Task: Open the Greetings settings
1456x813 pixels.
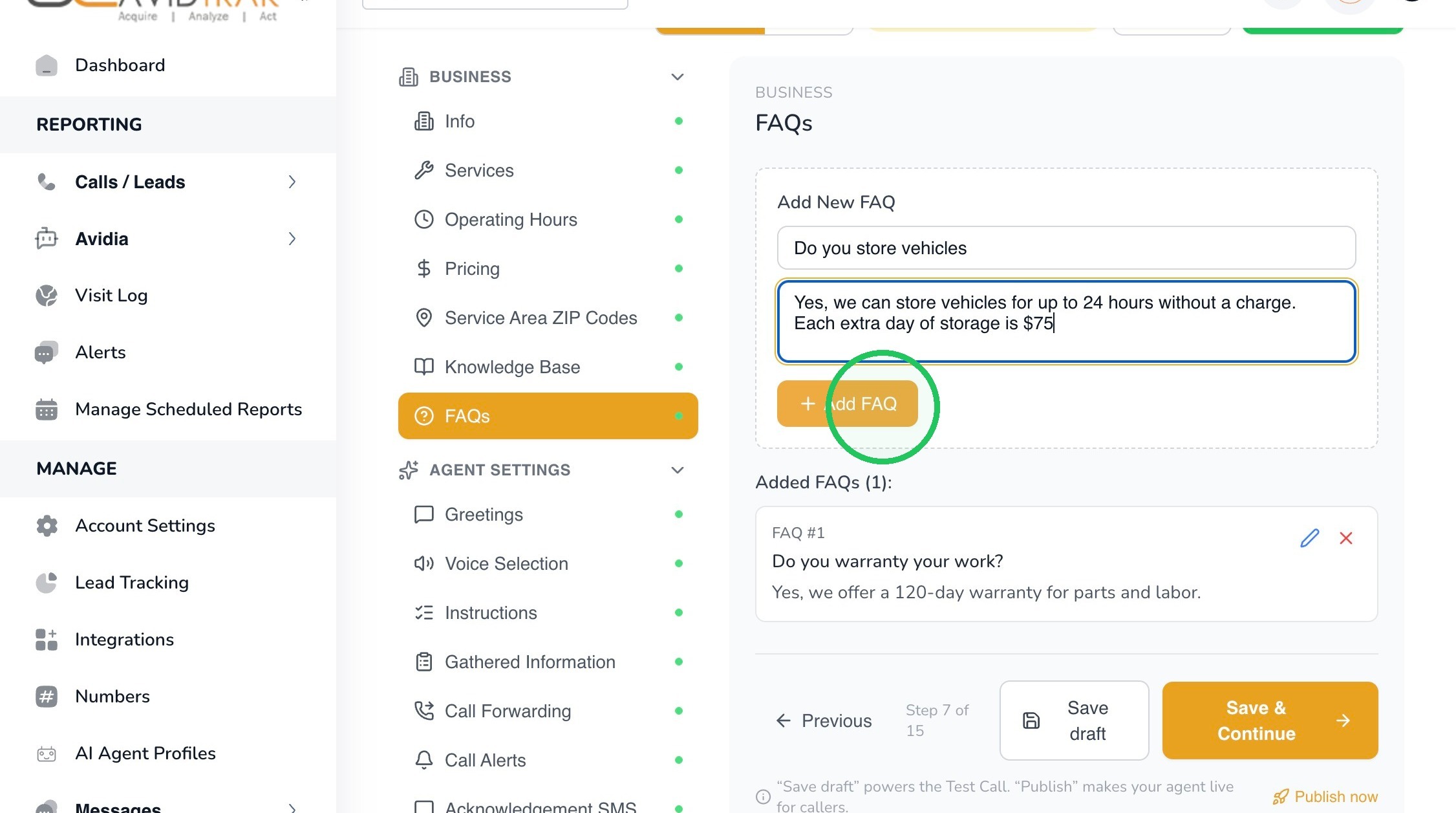Action: pyautogui.click(x=548, y=514)
